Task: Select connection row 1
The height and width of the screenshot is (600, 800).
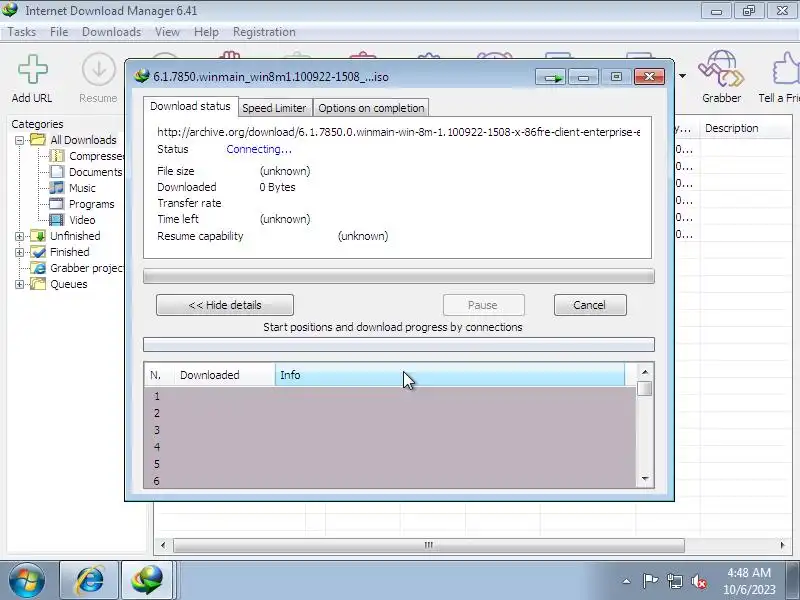Action: click(x=390, y=396)
